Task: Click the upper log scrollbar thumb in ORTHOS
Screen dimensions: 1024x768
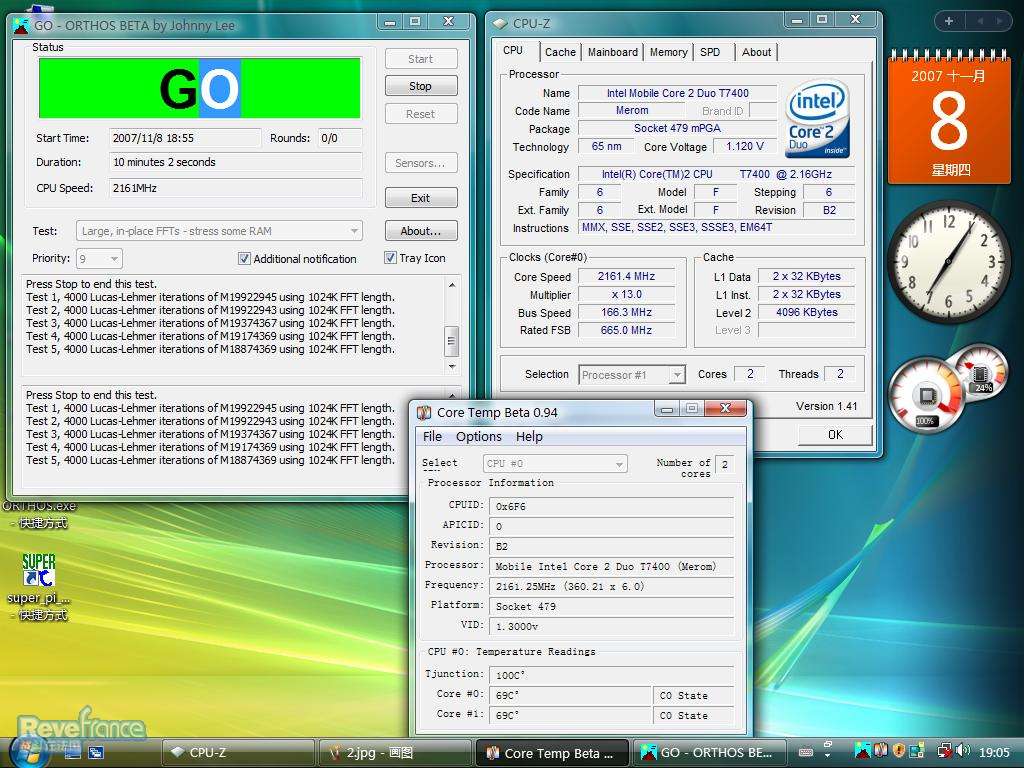Action: point(451,340)
